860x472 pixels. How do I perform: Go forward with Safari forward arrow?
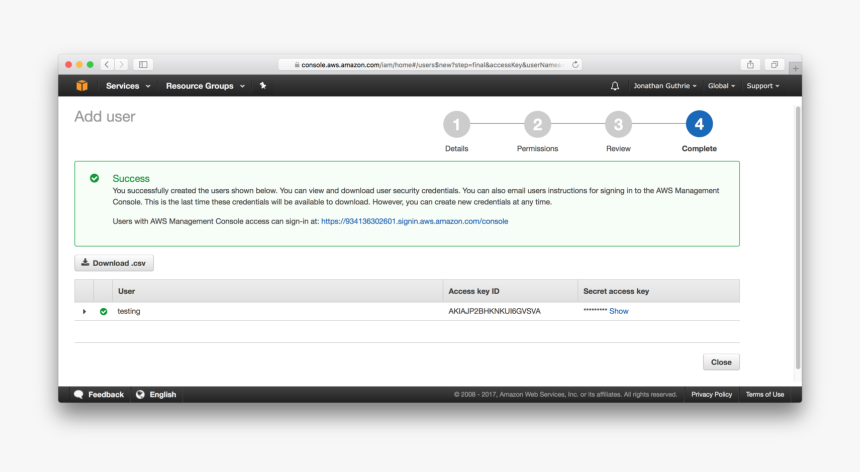[122, 65]
